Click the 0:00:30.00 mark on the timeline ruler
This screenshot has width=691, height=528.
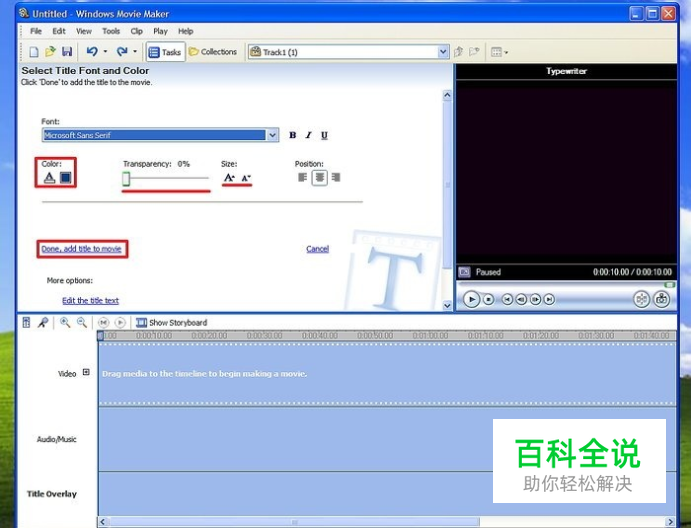point(264,336)
